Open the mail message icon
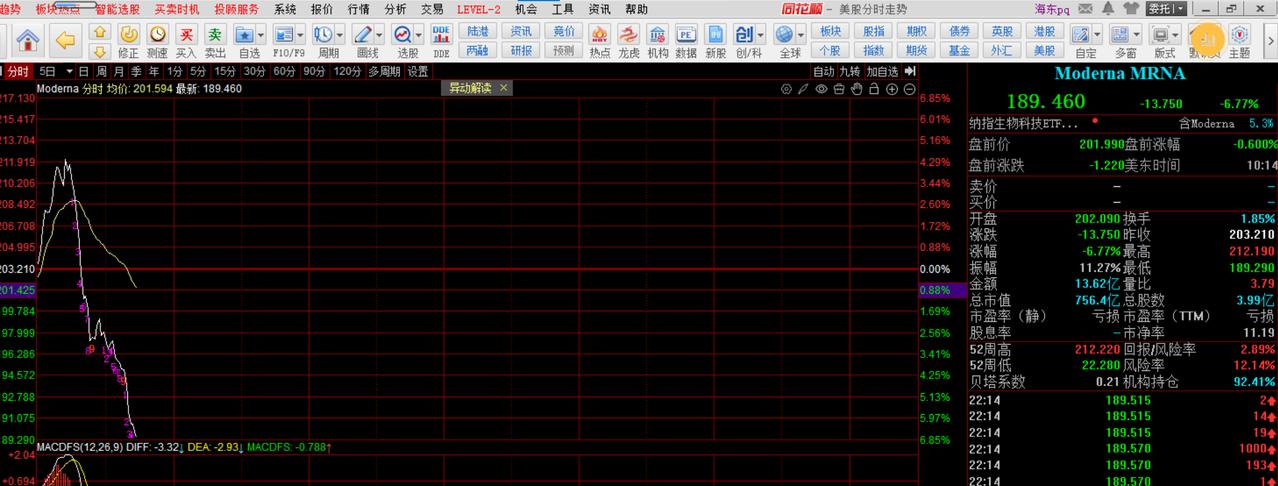The width and height of the screenshot is (1278, 486). pos(1085,9)
